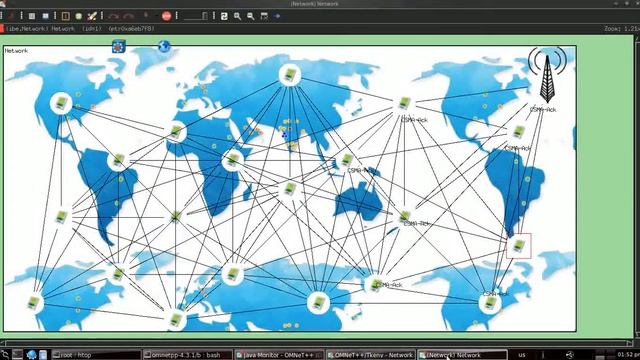
Task: Open the file manager icon next to browser
Action: [43, 355]
